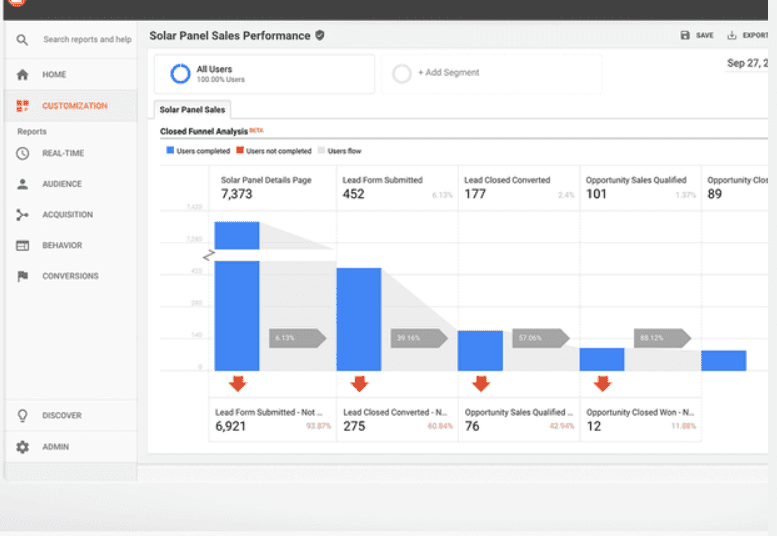Open the Sep 27 date range picker
Viewport: 777px width, 536px height.
click(x=747, y=63)
